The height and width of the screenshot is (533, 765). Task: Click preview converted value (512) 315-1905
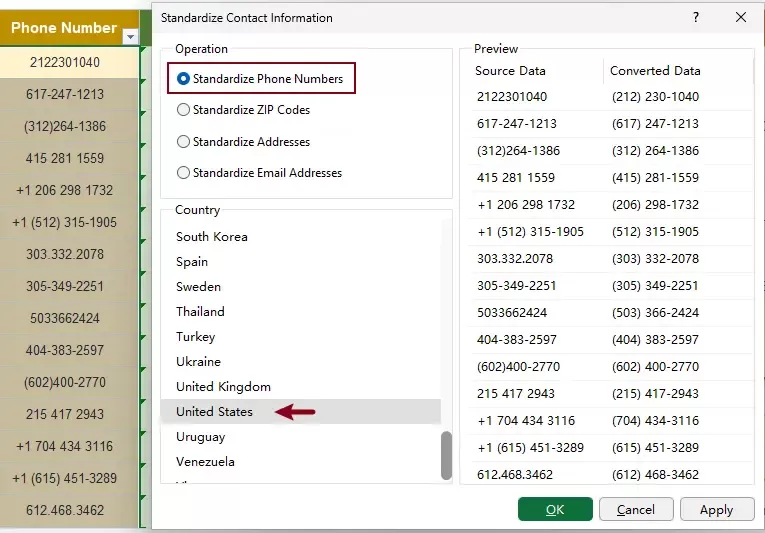point(655,232)
